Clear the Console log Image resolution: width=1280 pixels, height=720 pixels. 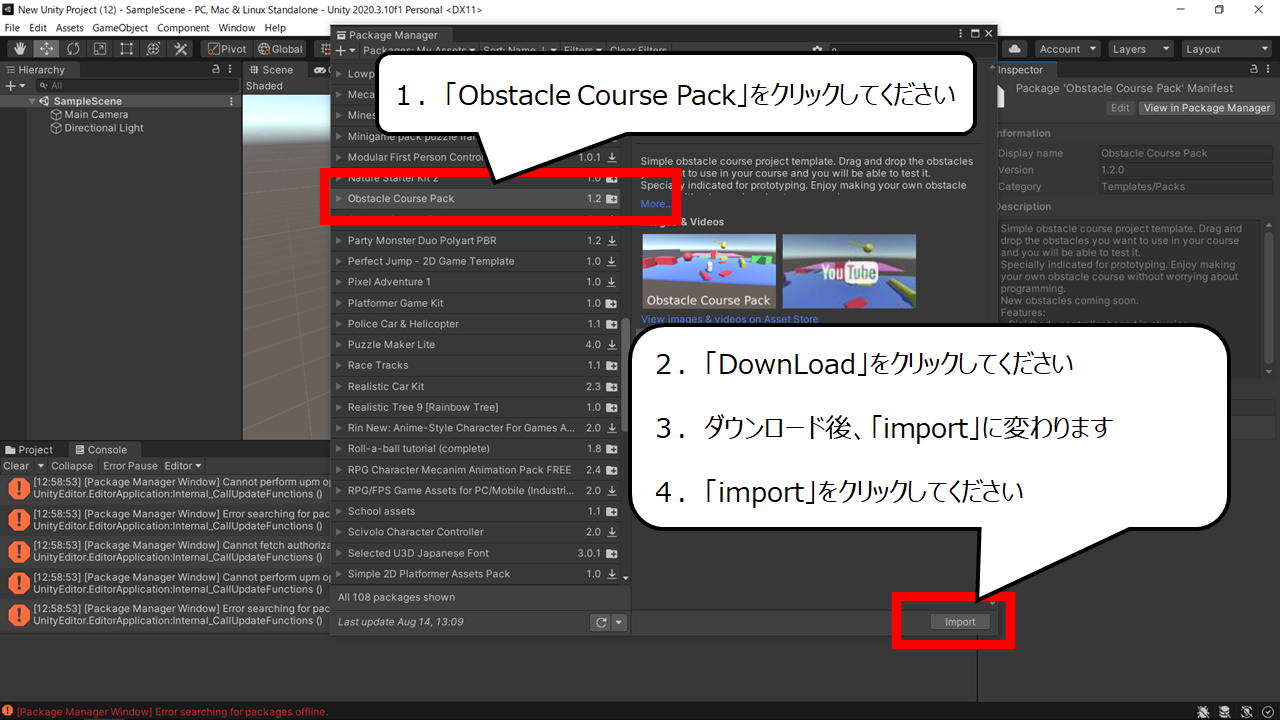pyautogui.click(x=16, y=466)
